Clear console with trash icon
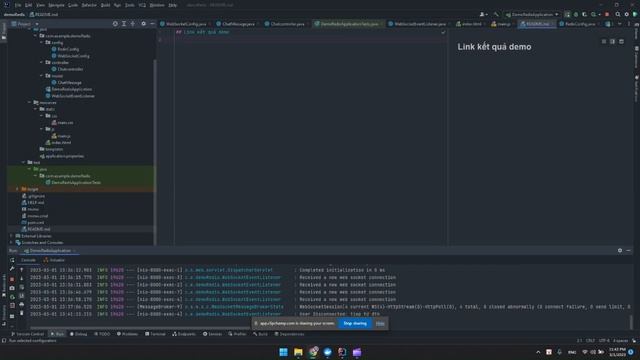This screenshot has width=640, height=360. (22, 313)
